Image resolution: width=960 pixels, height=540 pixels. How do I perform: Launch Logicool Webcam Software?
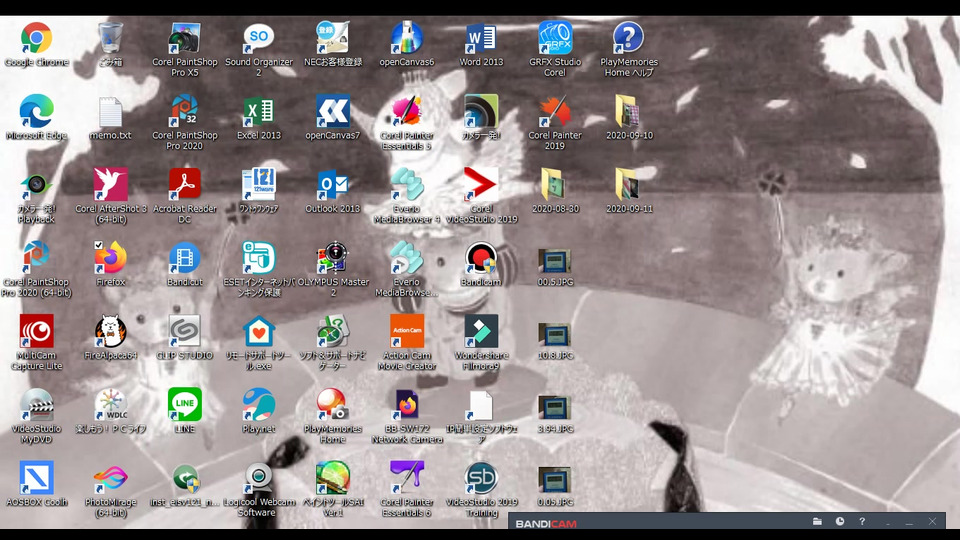(258, 479)
